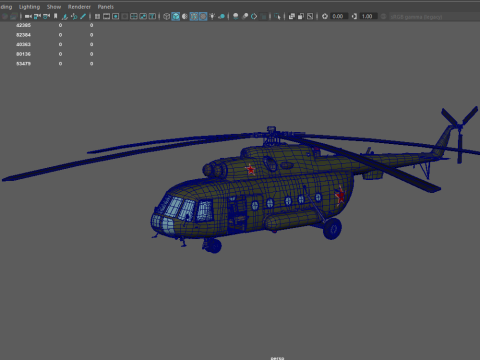Open the Lighting panel menu

click(29, 7)
